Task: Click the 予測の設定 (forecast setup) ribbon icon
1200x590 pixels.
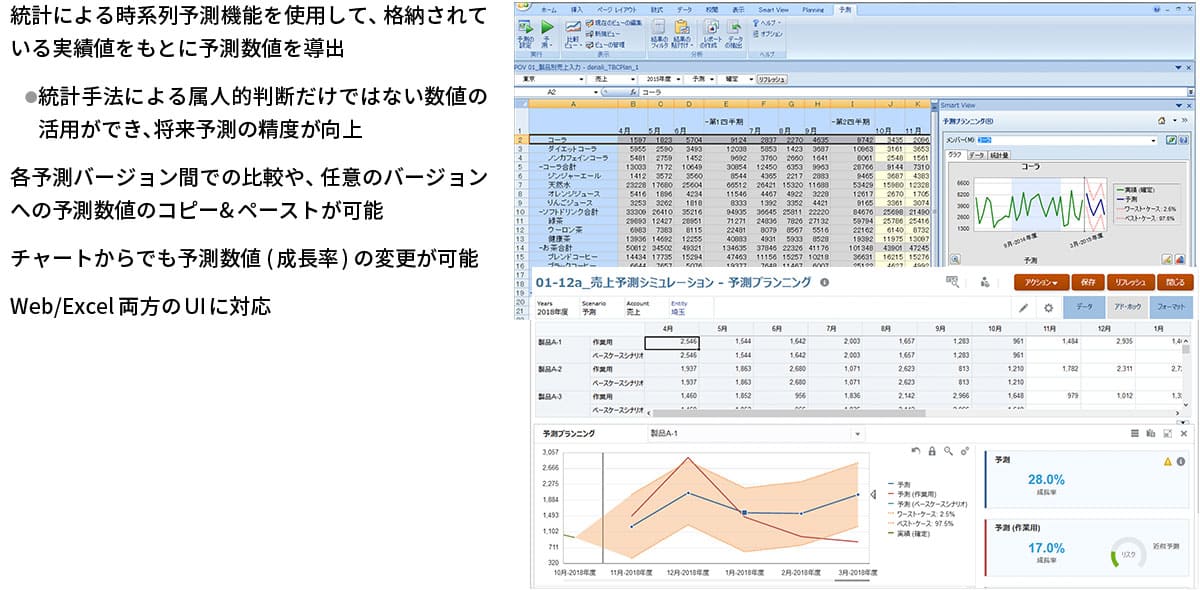Action: [524, 33]
